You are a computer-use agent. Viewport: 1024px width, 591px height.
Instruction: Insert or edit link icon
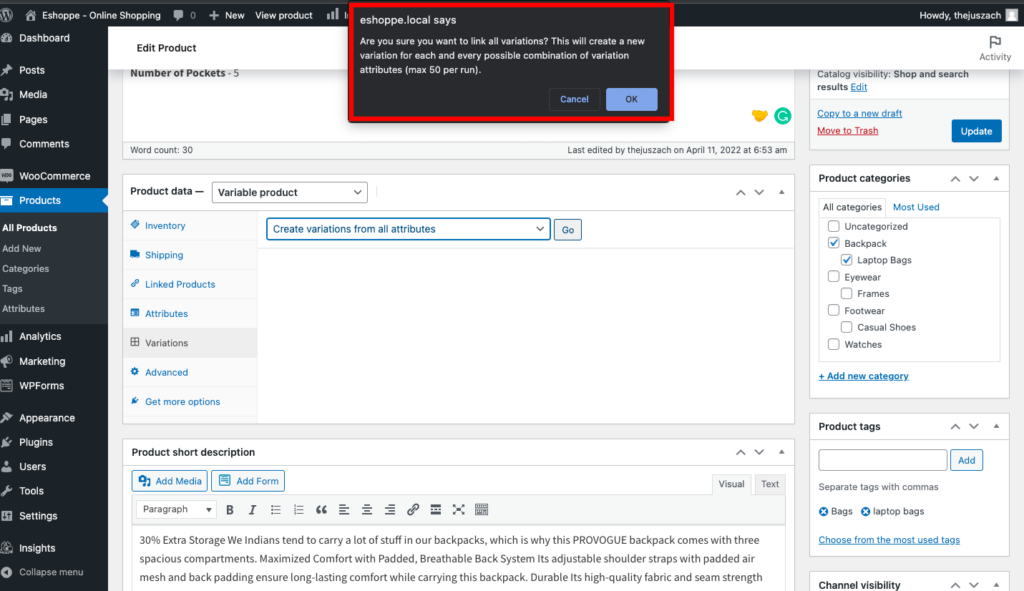413,509
